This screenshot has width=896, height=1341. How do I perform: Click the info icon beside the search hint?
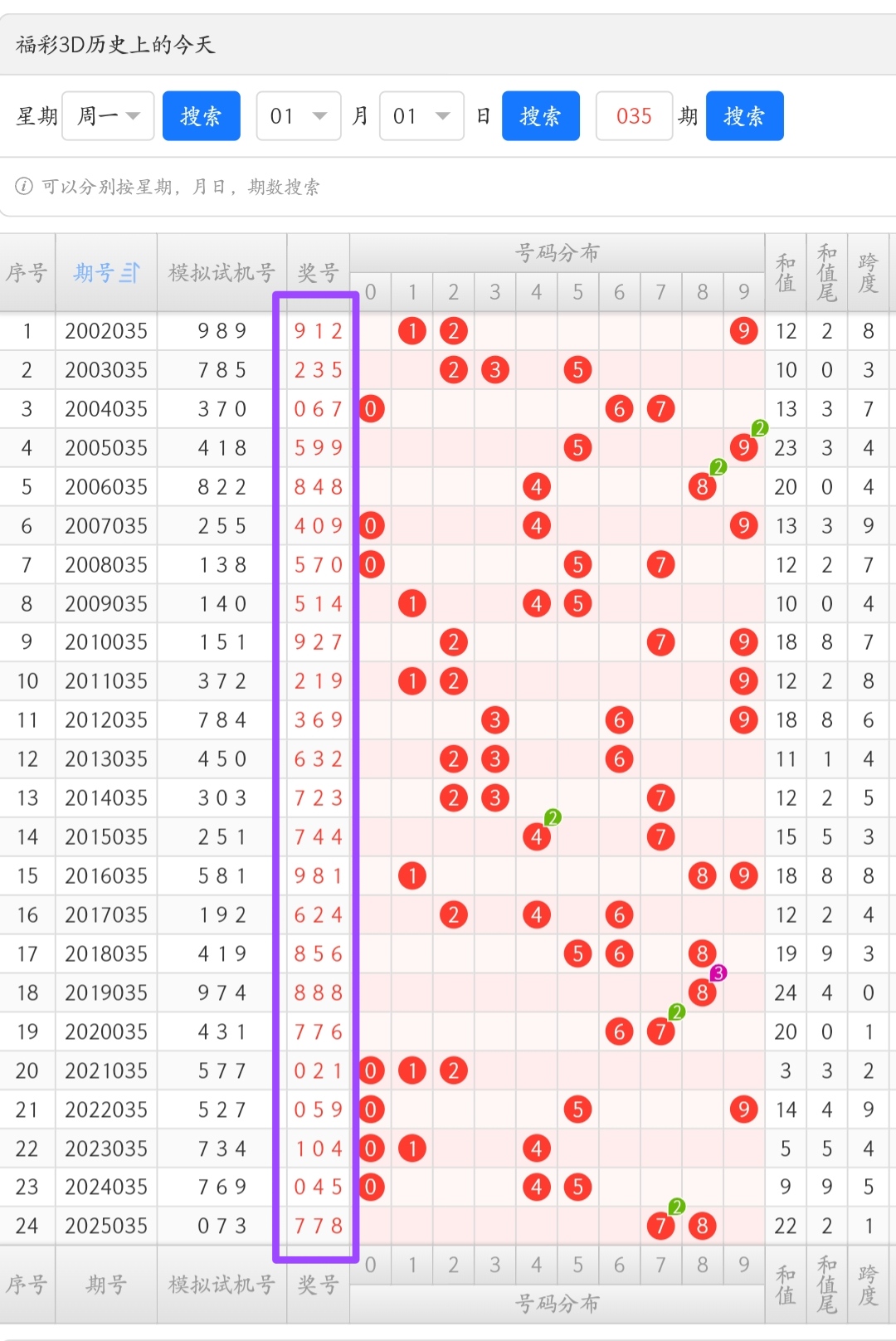coord(24,186)
